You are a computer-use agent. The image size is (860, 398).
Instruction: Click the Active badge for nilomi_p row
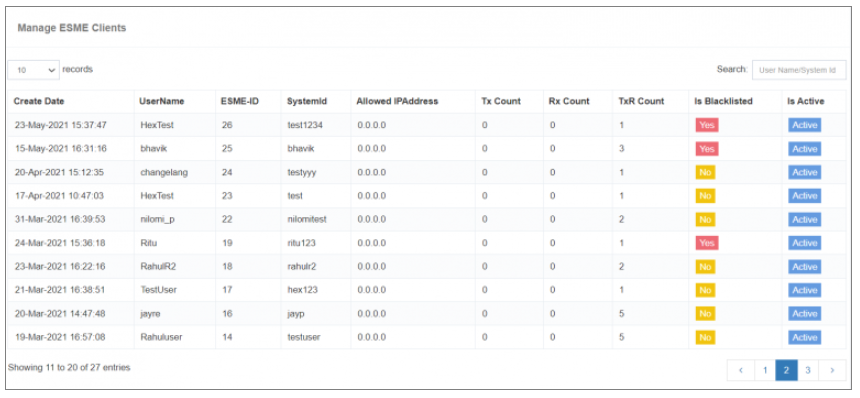click(x=805, y=219)
